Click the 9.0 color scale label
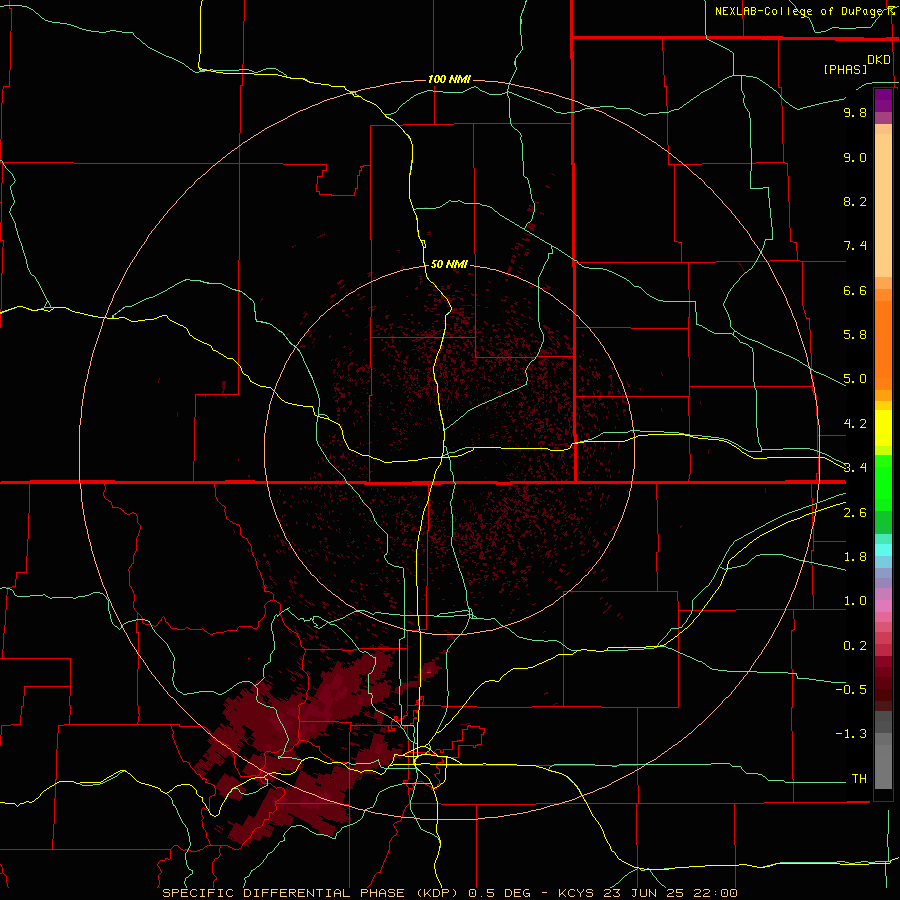 pyautogui.click(x=855, y=157)
